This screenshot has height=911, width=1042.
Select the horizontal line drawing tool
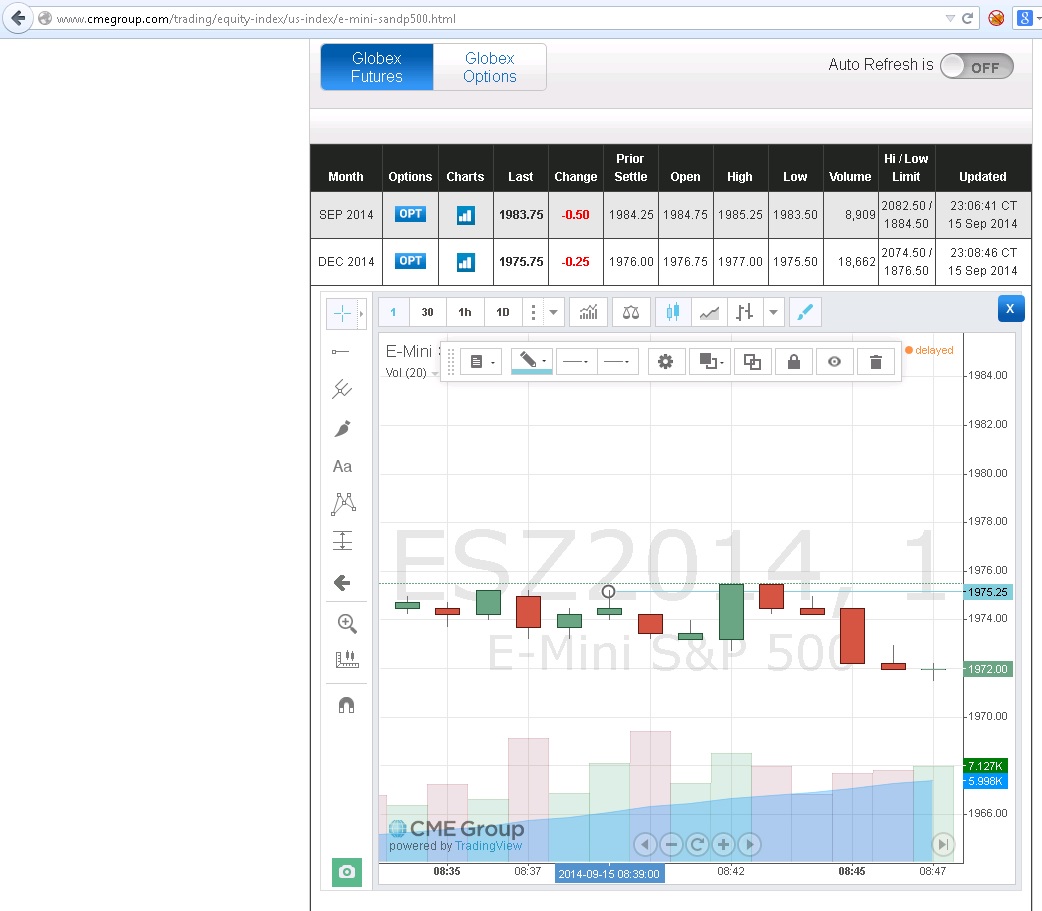[340, 352]
